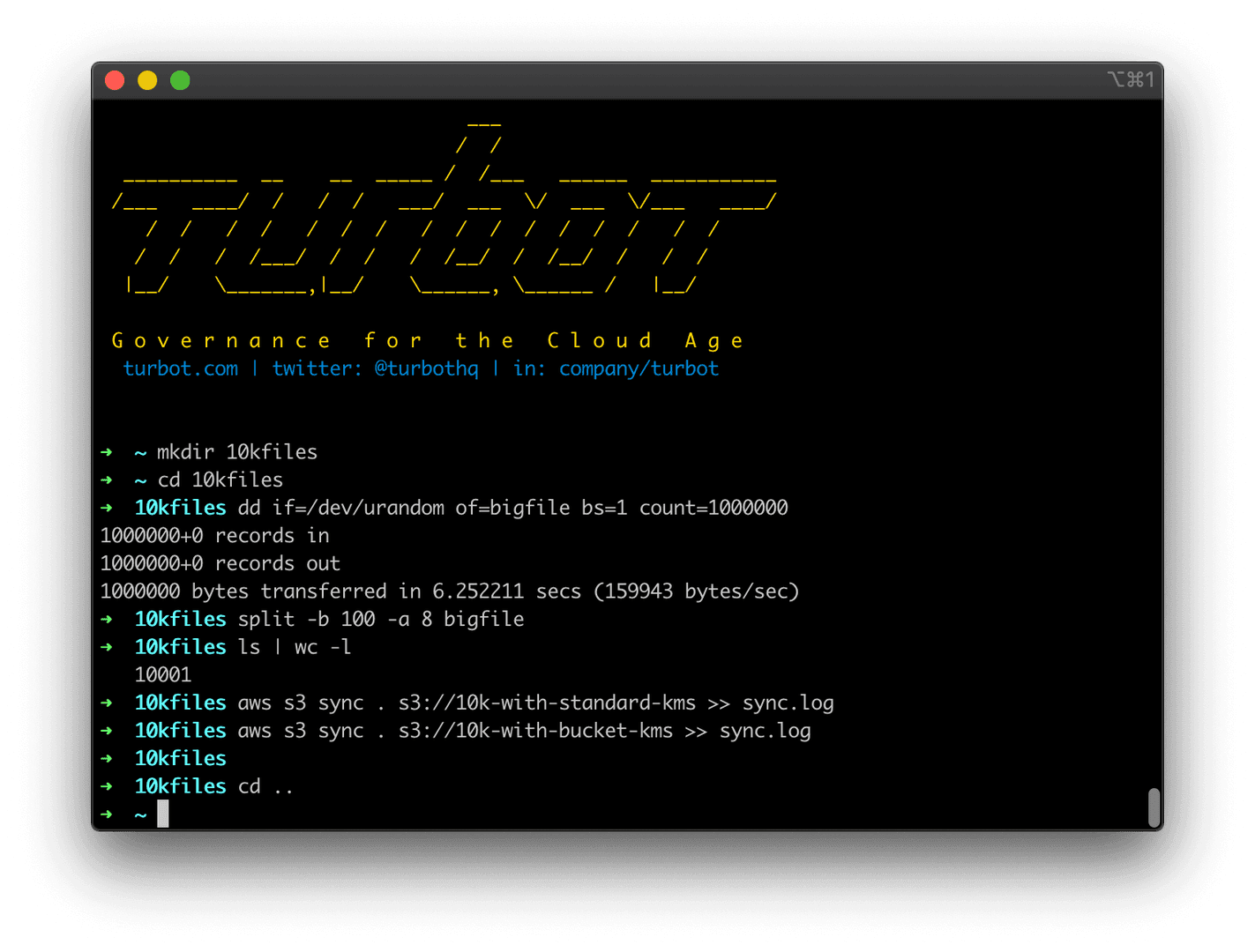Screen dimensions: 1255x952
Task: Click the 'Governance for the Cloud Age' tagline
Action: [x=428, y=340]
